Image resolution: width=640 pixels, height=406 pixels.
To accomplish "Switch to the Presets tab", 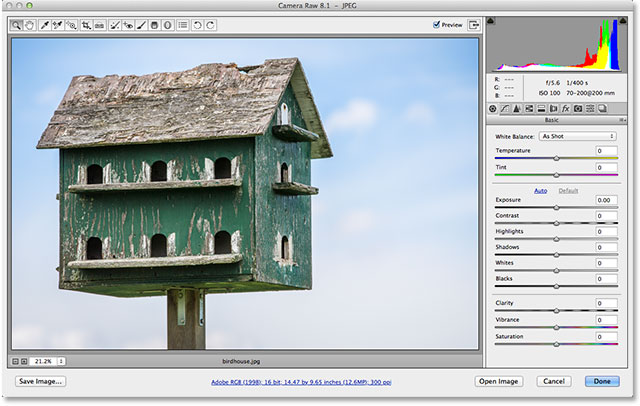I will coord(590,109).
